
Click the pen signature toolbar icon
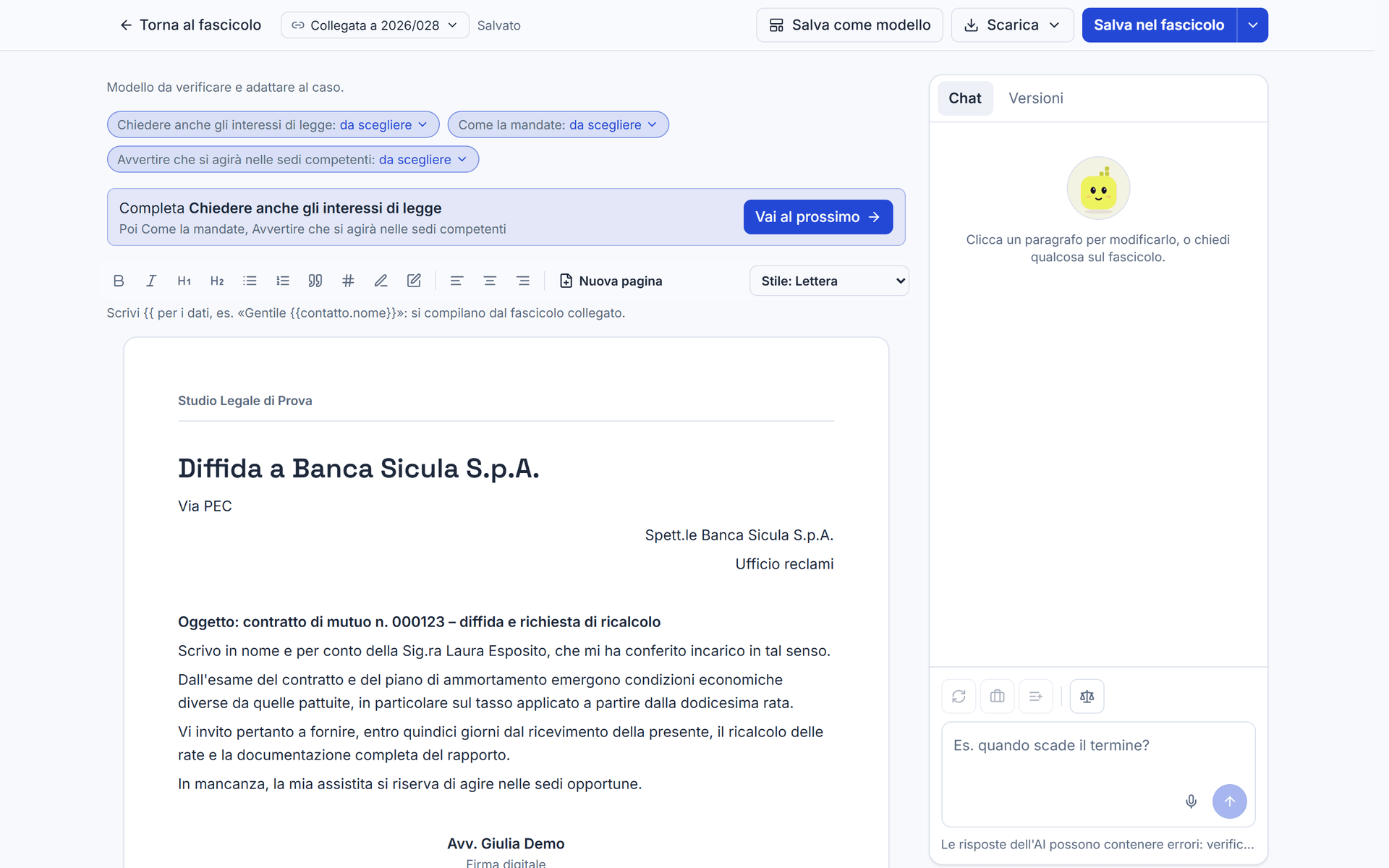click(381, 281)
